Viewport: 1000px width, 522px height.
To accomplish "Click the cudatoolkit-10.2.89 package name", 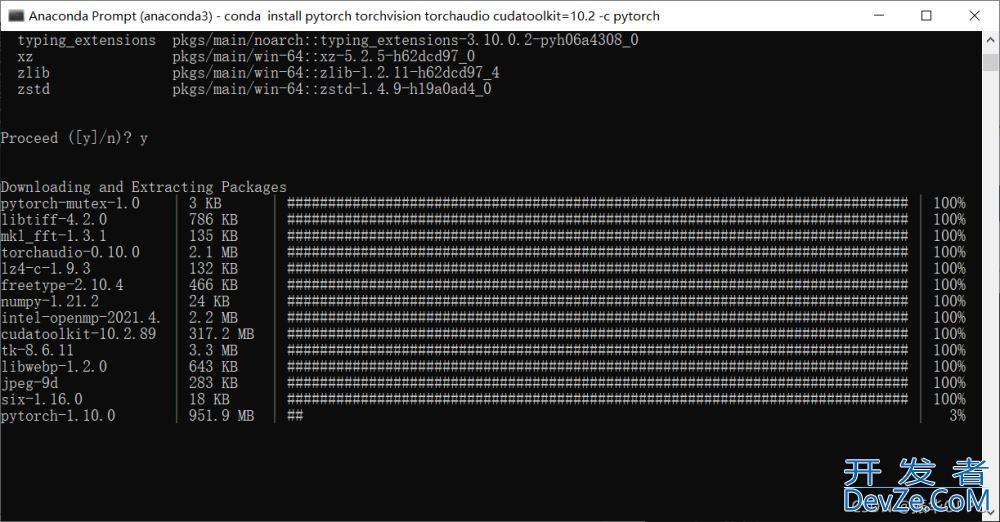I will coord(78,334).
